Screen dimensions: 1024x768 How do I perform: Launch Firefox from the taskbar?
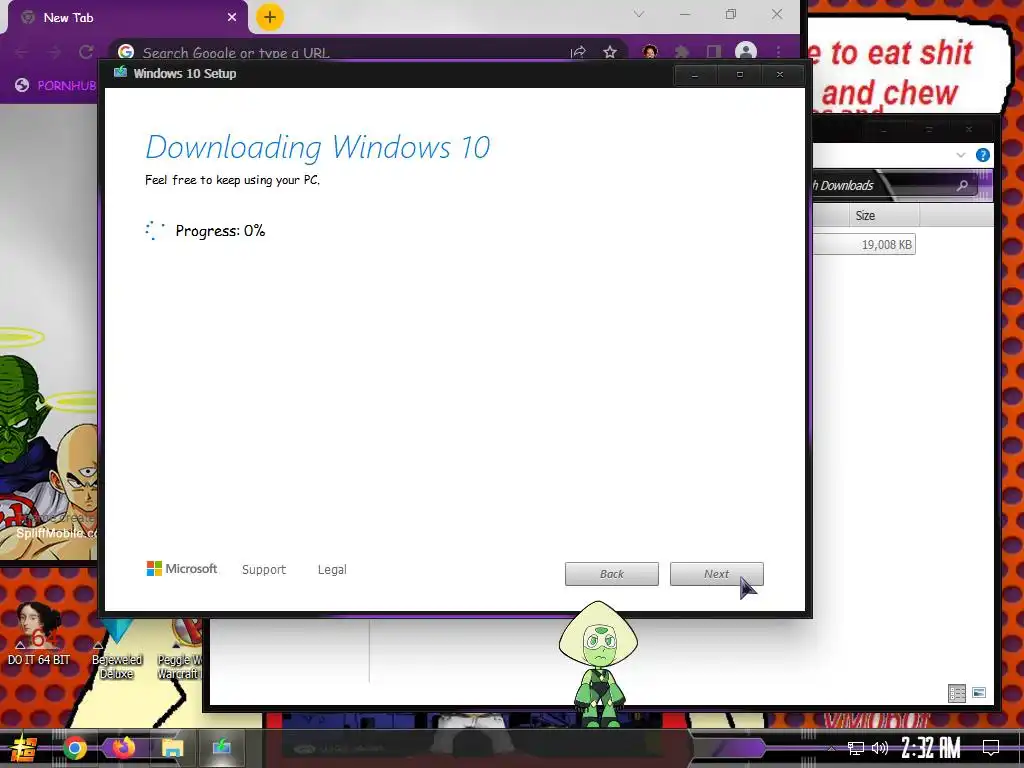click(123, 747)
